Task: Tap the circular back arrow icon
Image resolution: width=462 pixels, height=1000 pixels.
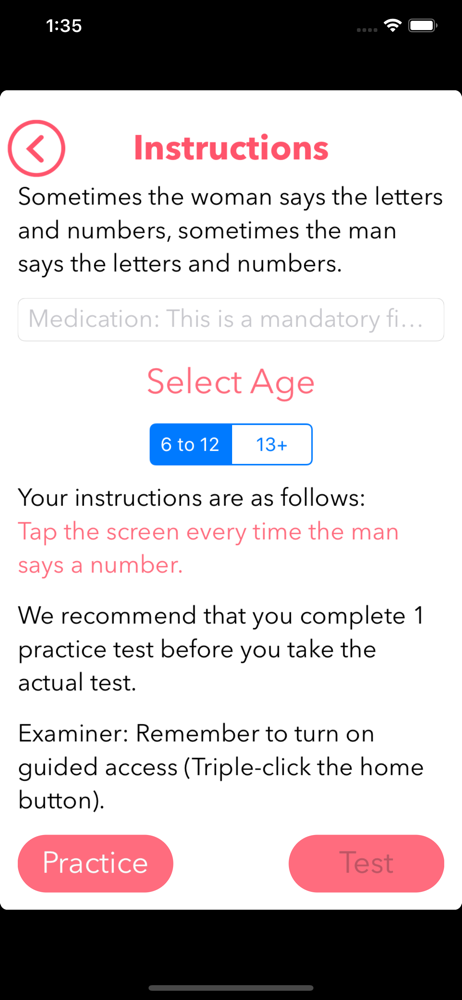Action: tap(36, 149)
